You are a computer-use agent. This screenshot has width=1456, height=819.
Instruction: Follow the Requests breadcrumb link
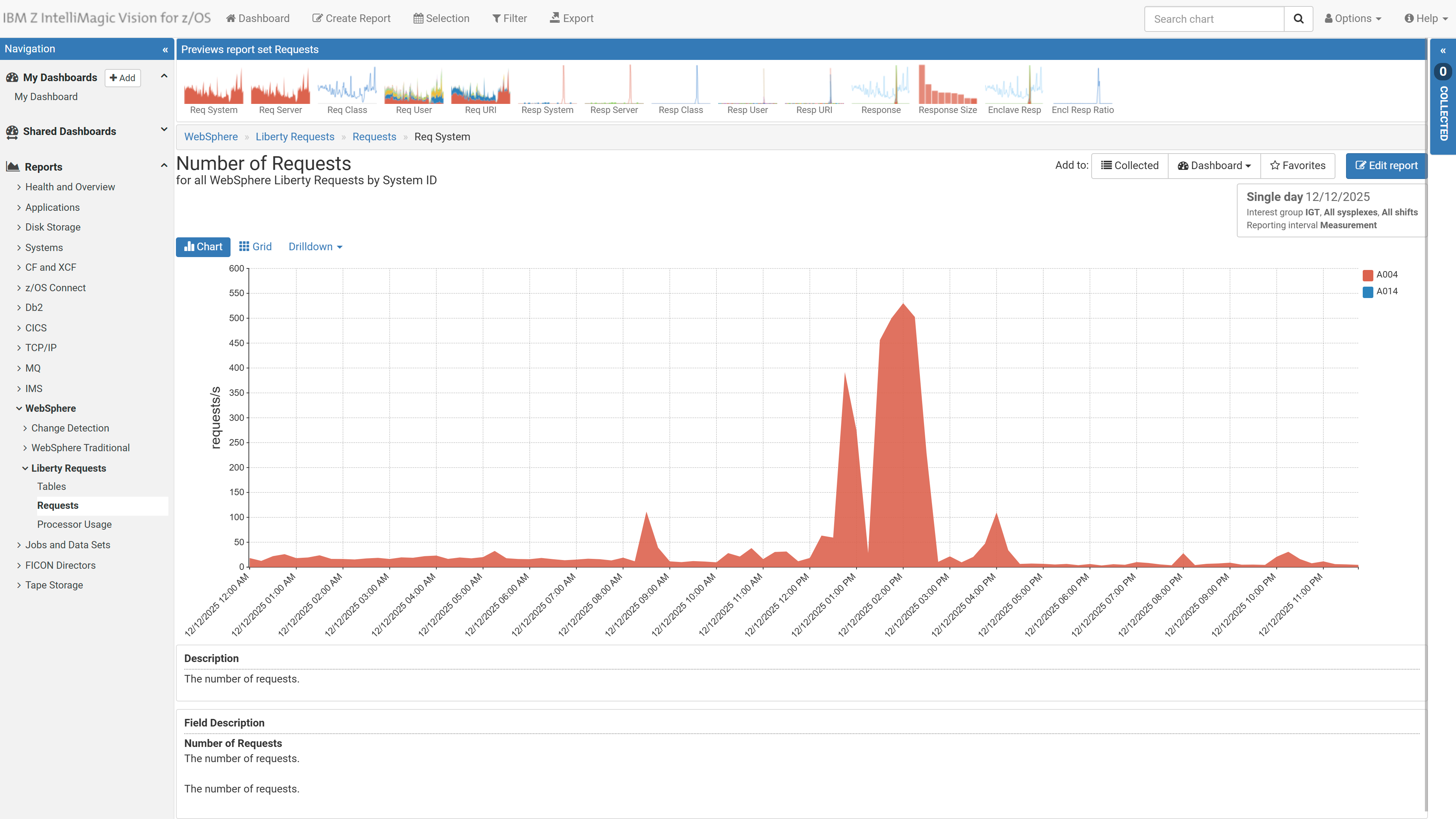pos(374,137)
